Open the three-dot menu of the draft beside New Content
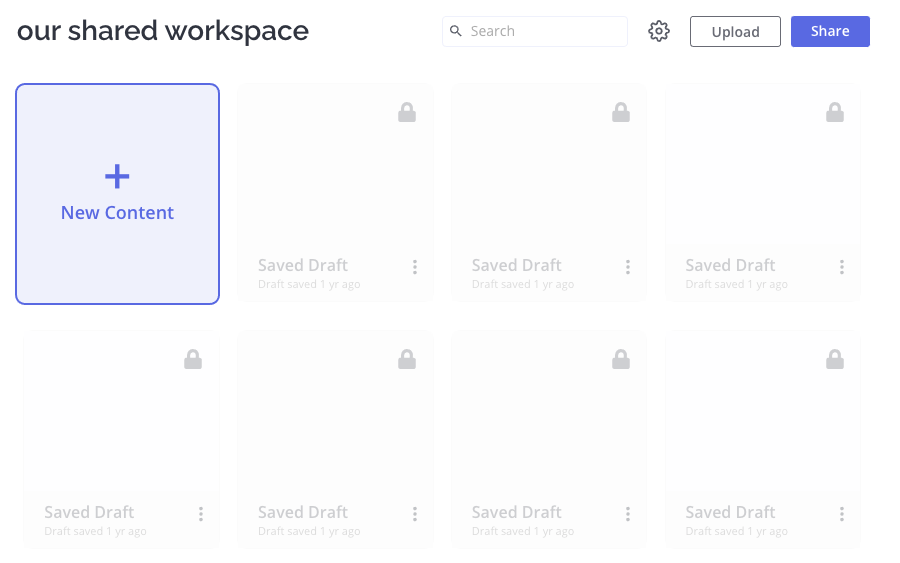The image size is (900, 563). (415, 267)
